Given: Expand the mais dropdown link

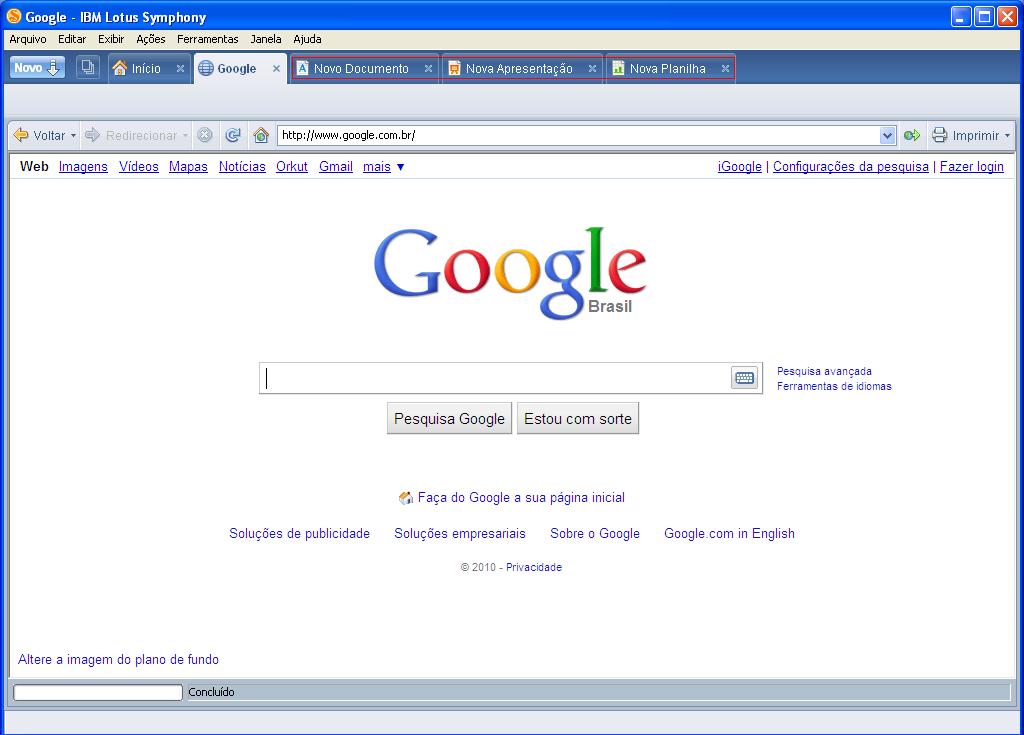Looking at the screenshot, I should pyautogui.click(x=383, y=167).
